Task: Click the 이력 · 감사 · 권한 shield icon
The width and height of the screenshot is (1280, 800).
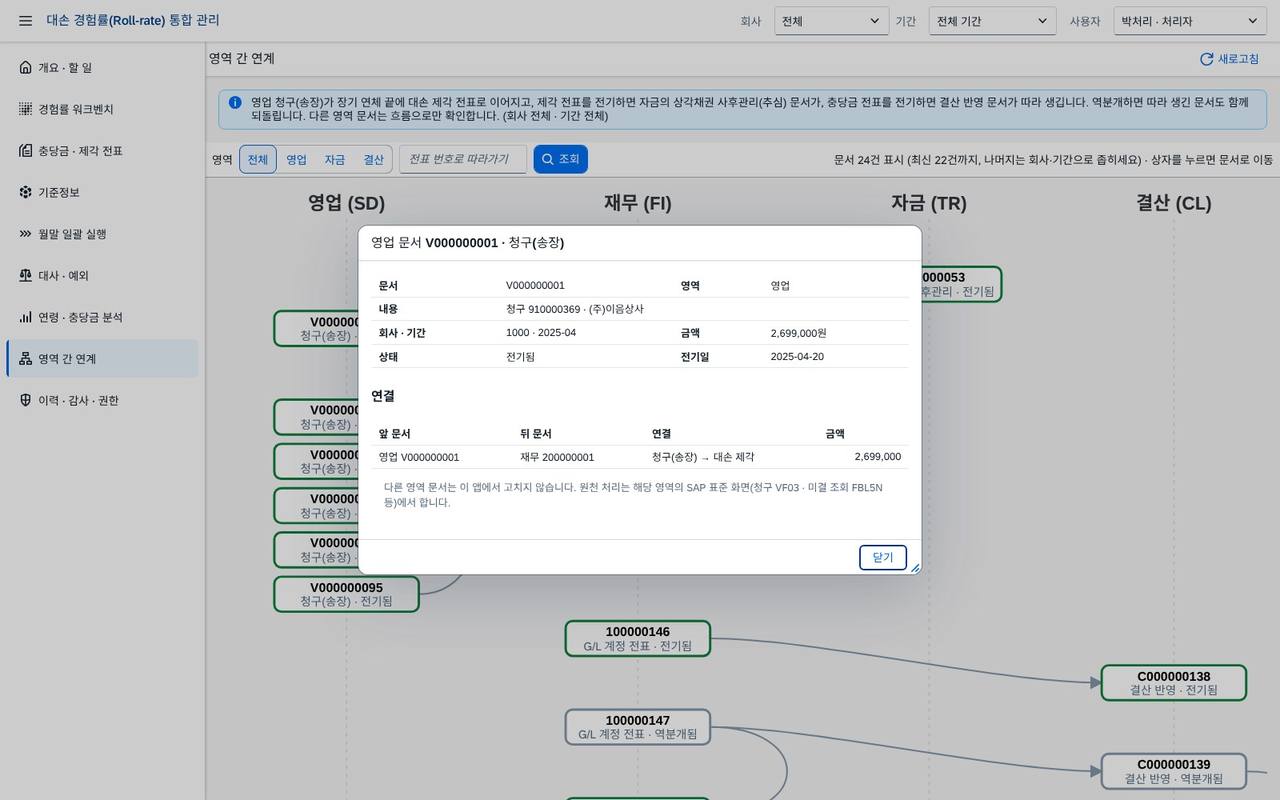Action: (25, 400)
